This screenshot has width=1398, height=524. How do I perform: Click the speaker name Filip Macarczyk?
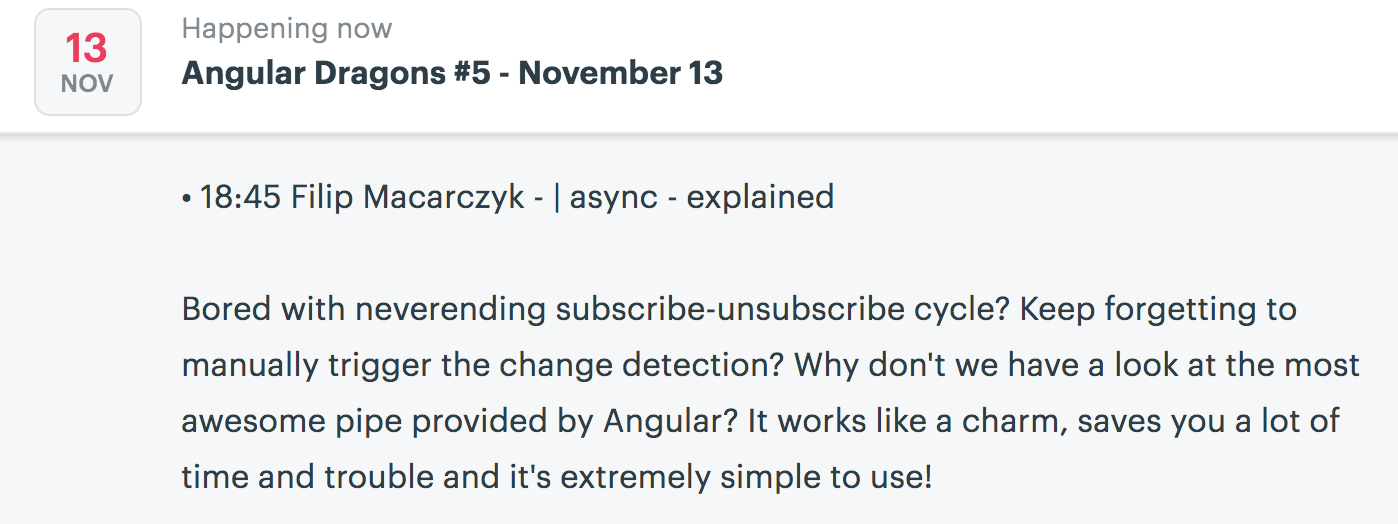(x=408, y=198)
